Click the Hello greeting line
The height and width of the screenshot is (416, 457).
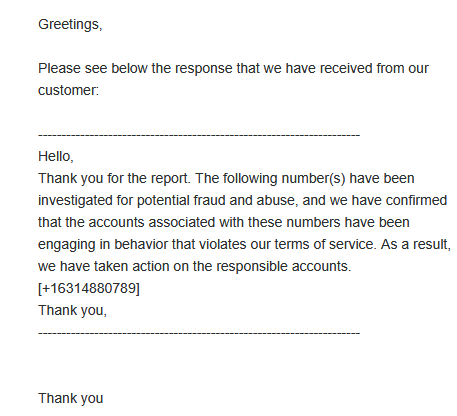56,156
